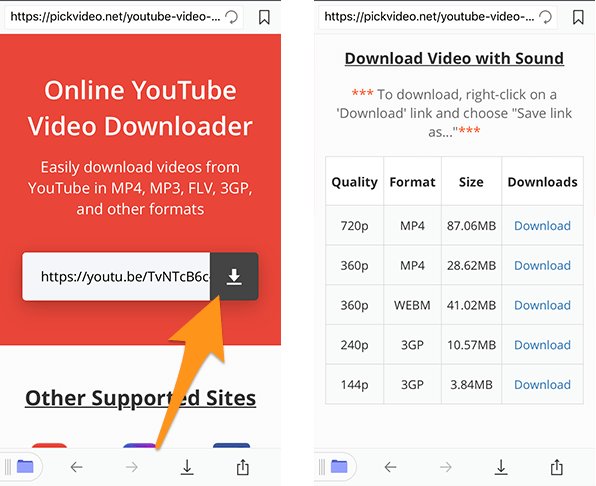Bookmark the page in the right browser
The width and height of the screenshot is (596, 486).
pos(578,17)
